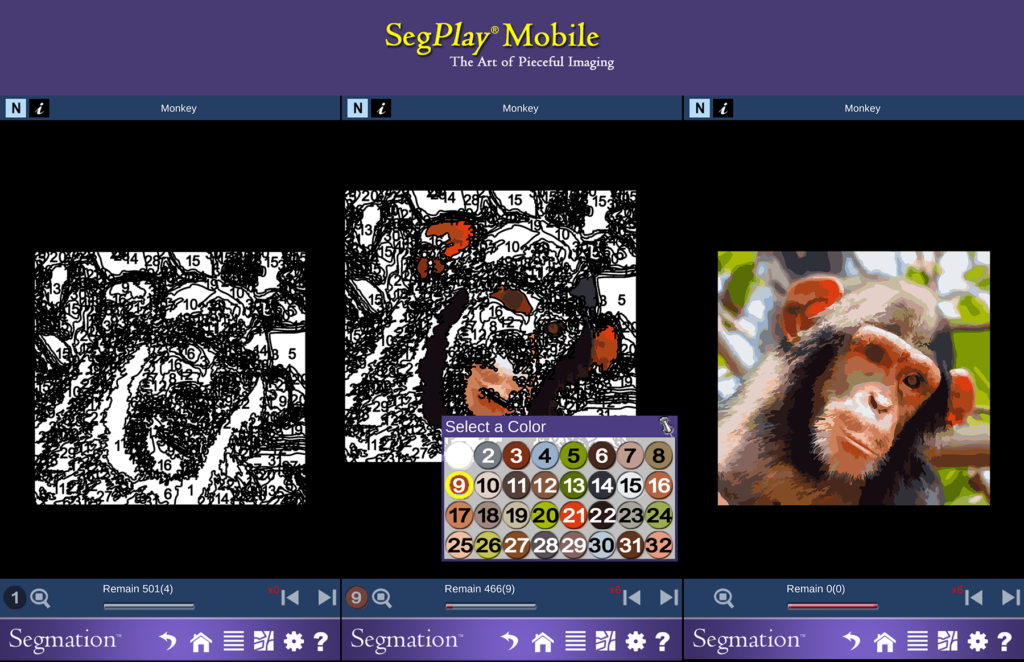
Task: Toggle the N button in left panel
Action: click(x=16, y=108)
